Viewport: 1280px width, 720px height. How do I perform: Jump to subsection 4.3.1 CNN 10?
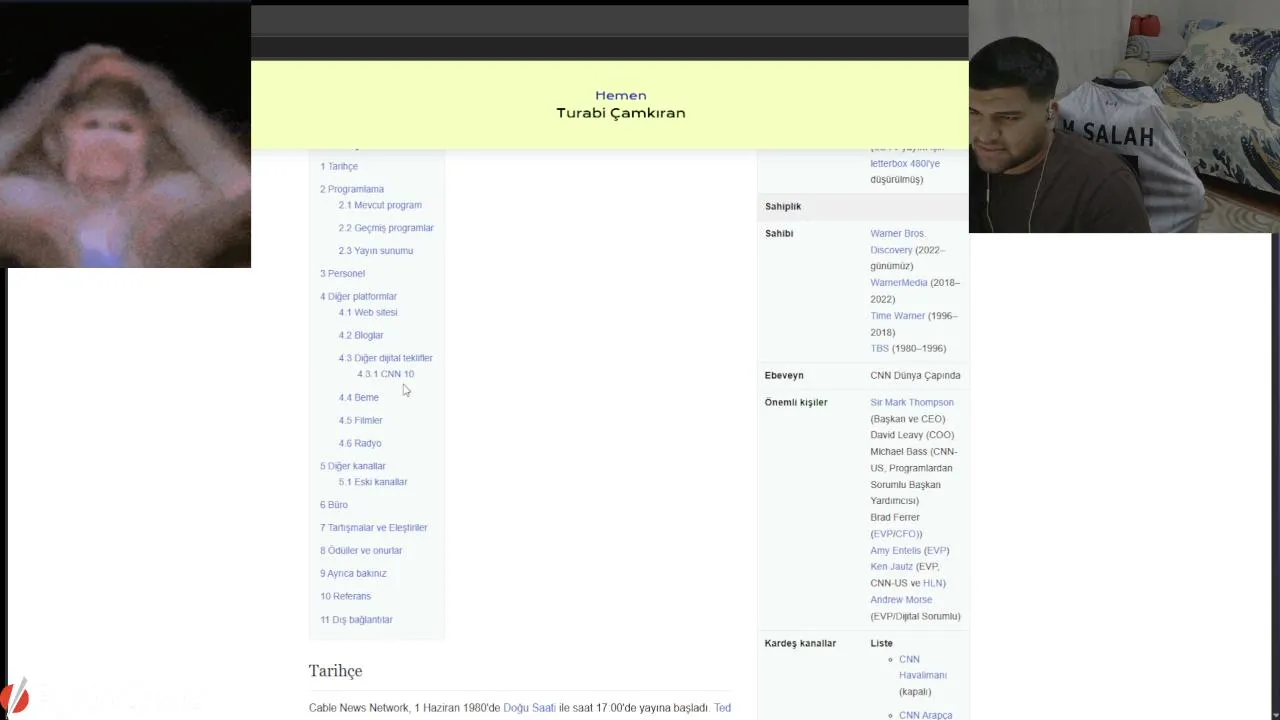[386, 374]
